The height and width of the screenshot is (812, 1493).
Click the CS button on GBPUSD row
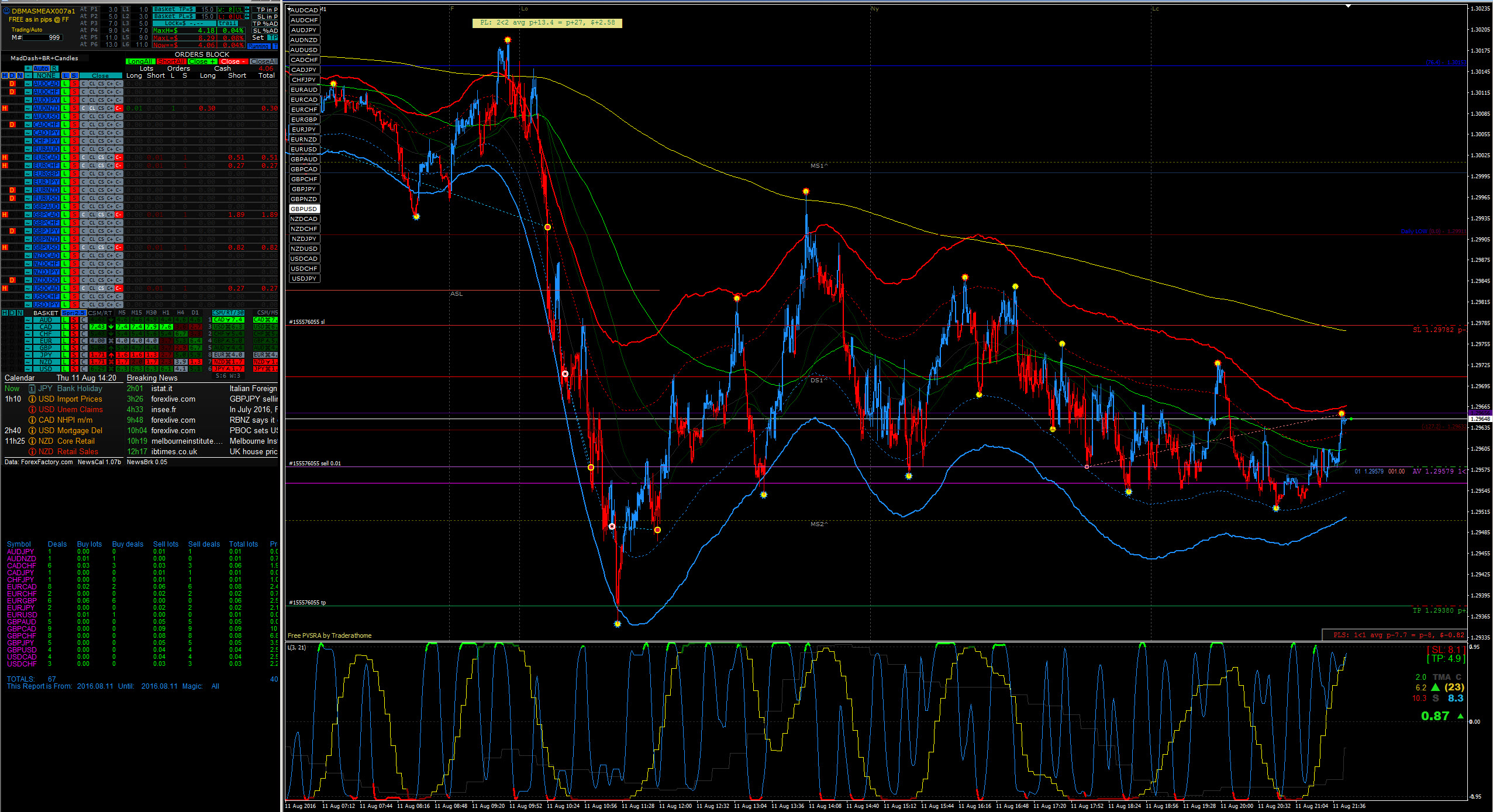point(101,247)
